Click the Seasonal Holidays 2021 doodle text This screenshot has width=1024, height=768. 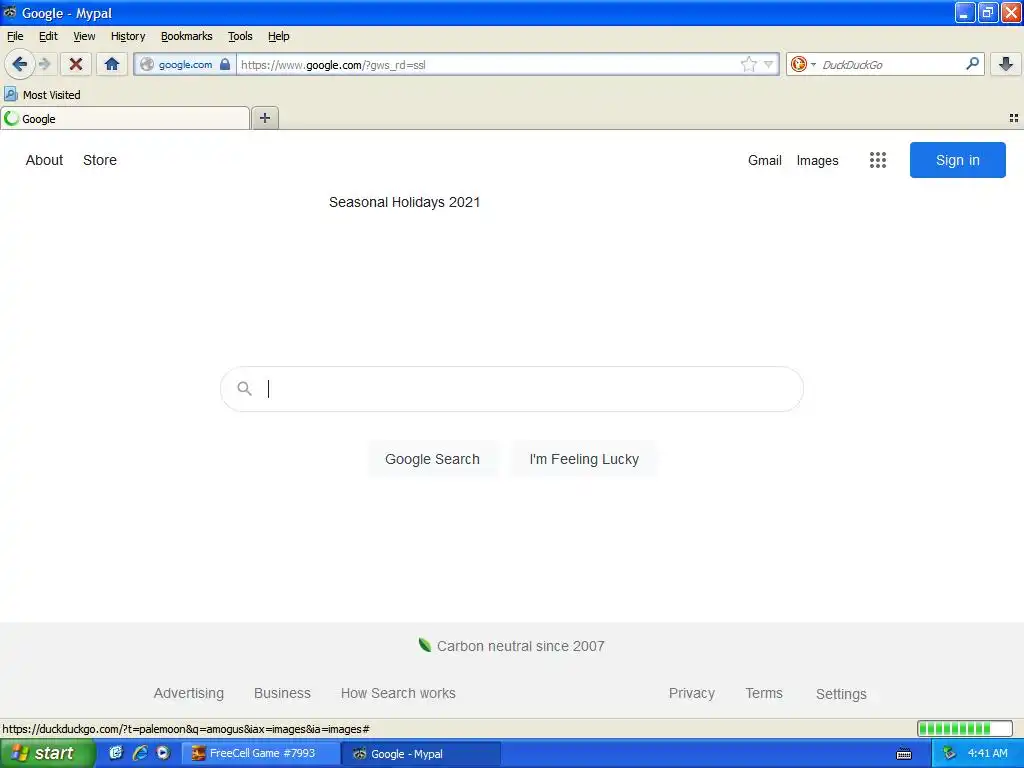coord(404,202)
